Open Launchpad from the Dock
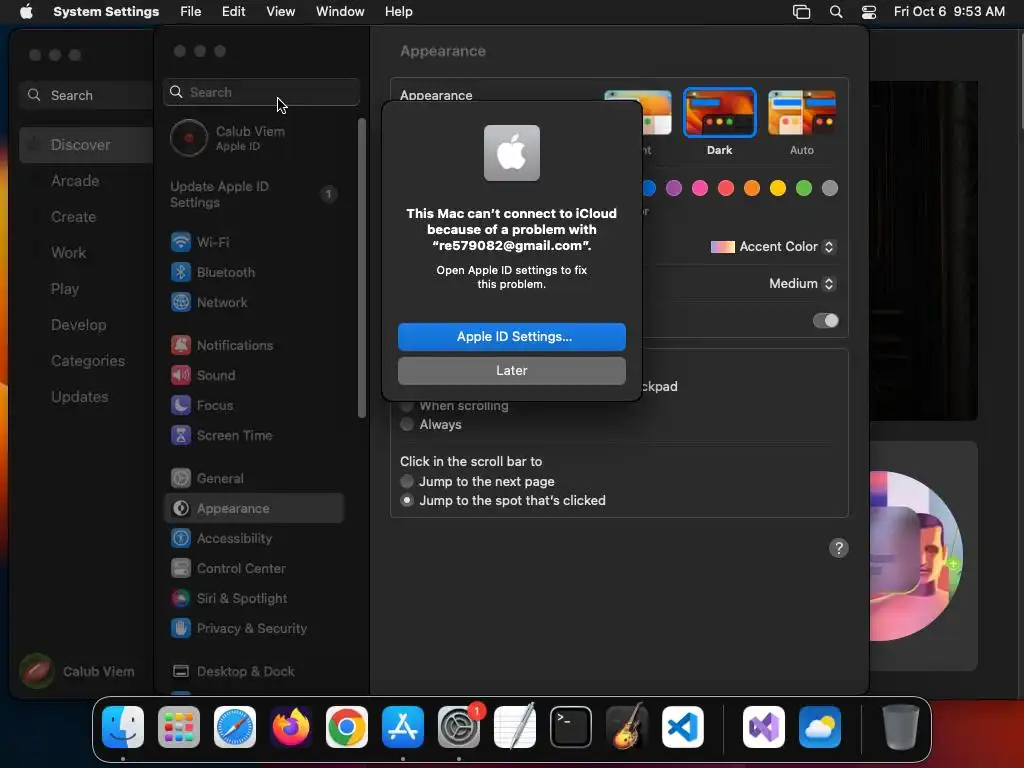 click(179, 727)
